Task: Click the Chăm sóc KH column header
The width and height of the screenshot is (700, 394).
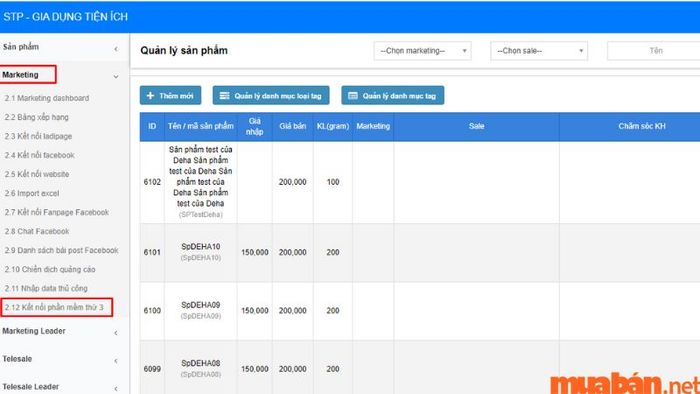Action: pyautogui.click(x=642, y=127)
